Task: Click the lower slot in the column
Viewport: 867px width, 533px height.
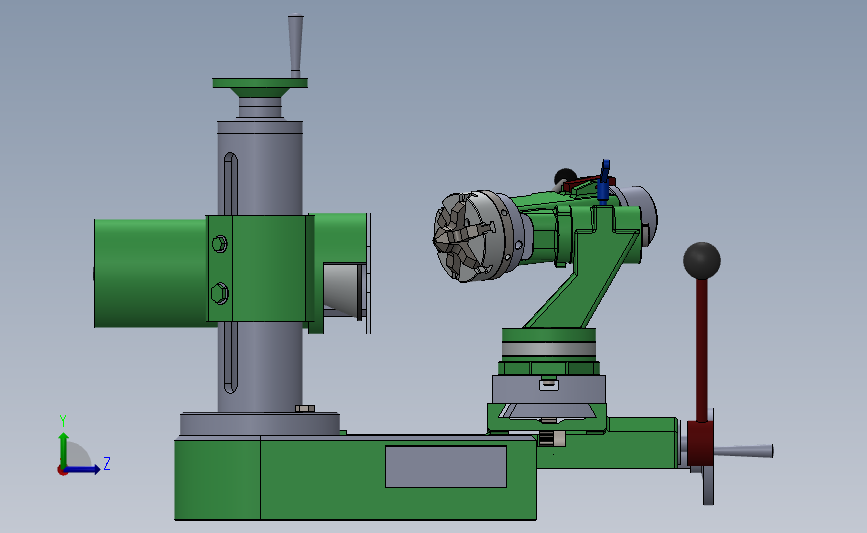Action: (x=231, y=357)
